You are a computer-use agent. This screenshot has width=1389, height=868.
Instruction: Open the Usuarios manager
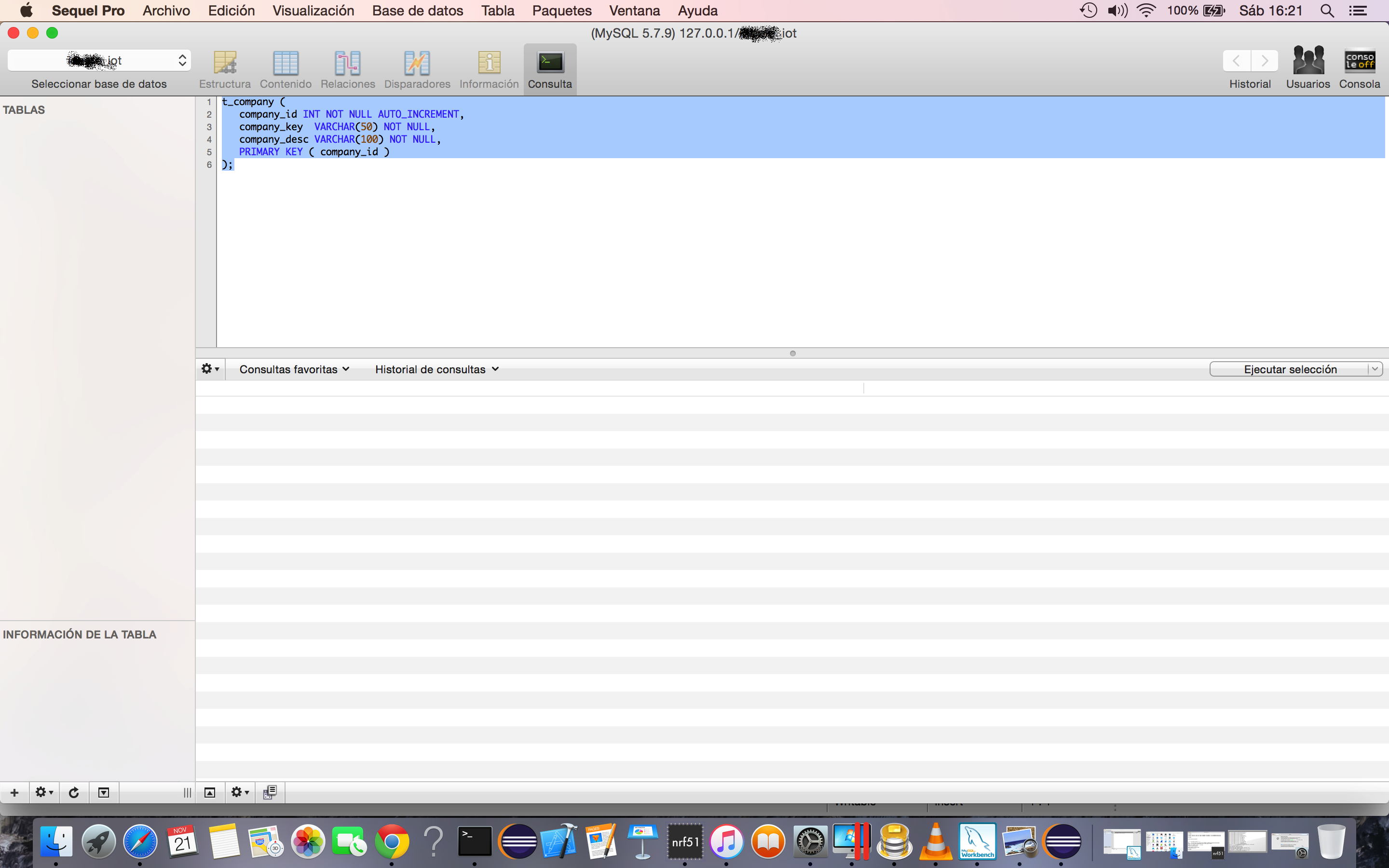(x=1308, y=68)
